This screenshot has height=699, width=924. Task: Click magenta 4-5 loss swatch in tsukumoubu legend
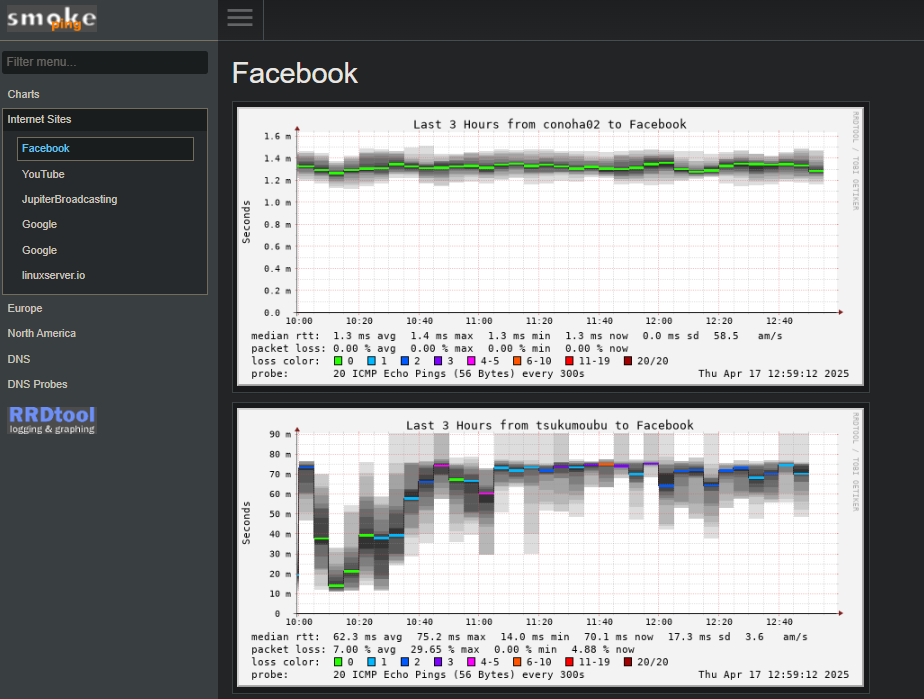pyautogui.click(x=471, y=662)
